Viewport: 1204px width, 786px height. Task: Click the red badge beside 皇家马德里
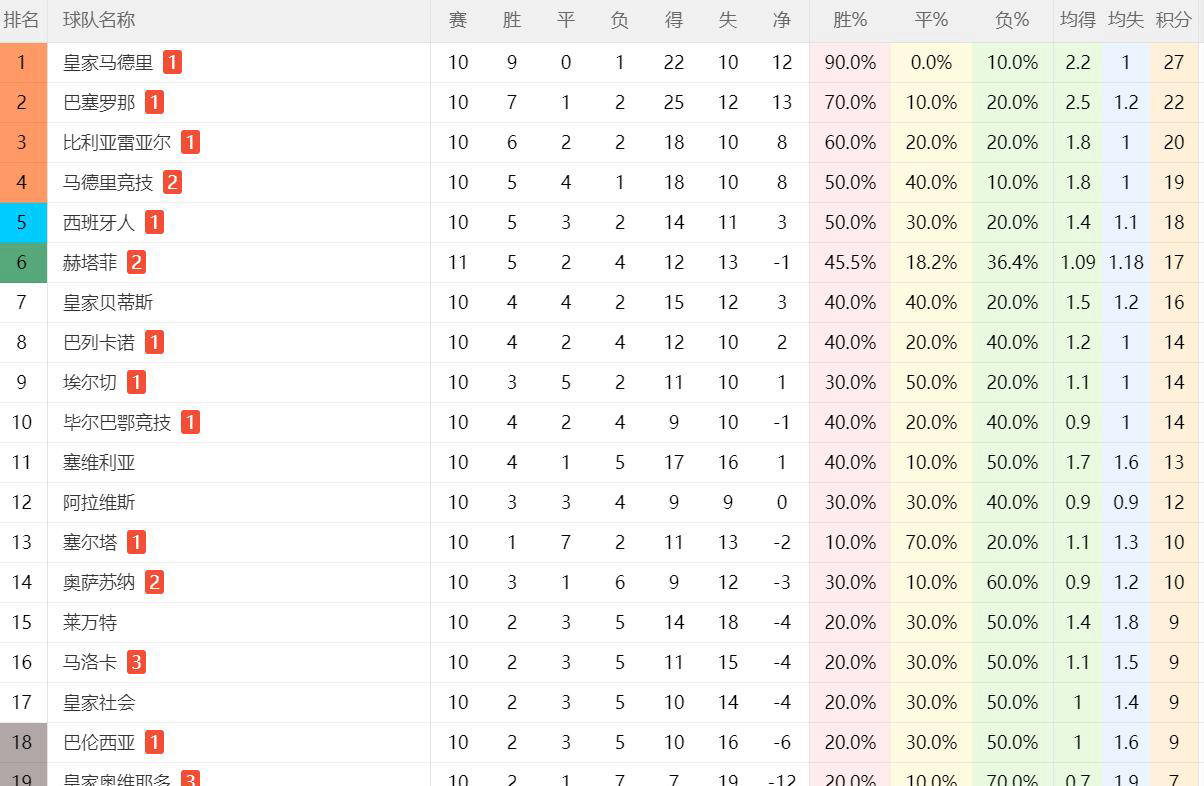(172, 63)
